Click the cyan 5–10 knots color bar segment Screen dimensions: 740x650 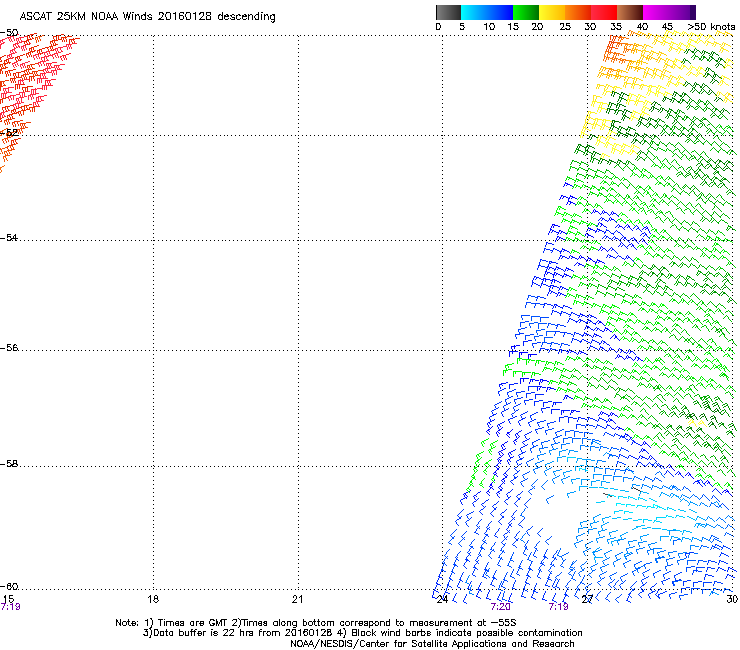[474, 12]
